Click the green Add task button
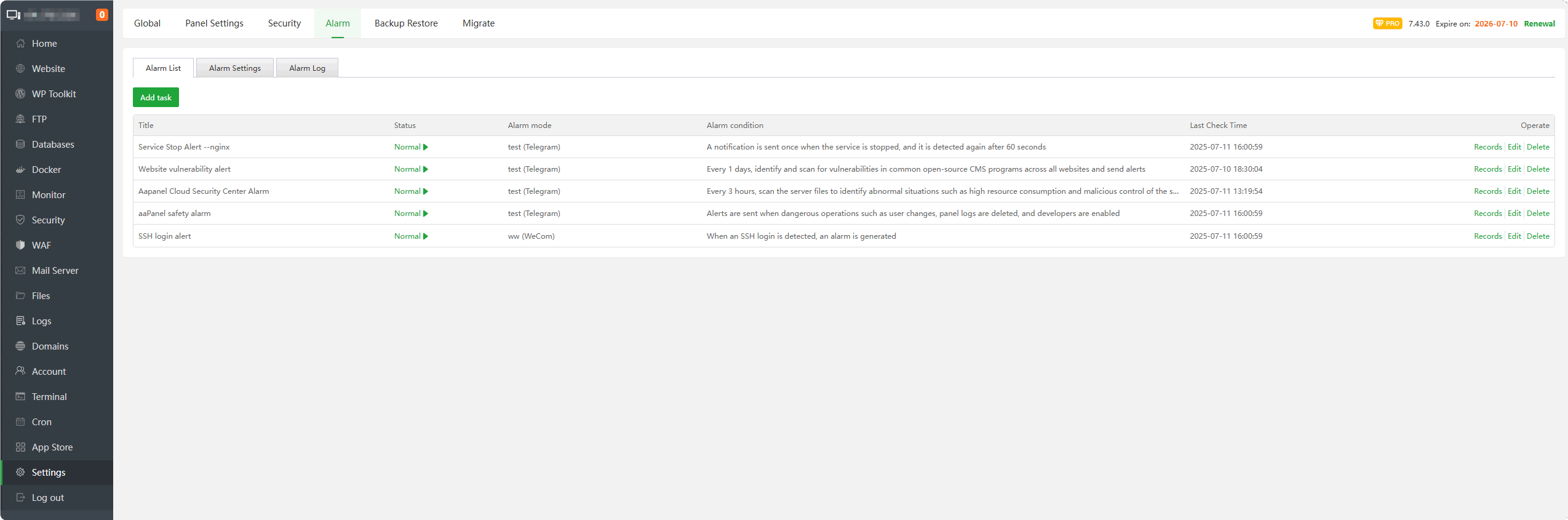 tap(156, 98)
